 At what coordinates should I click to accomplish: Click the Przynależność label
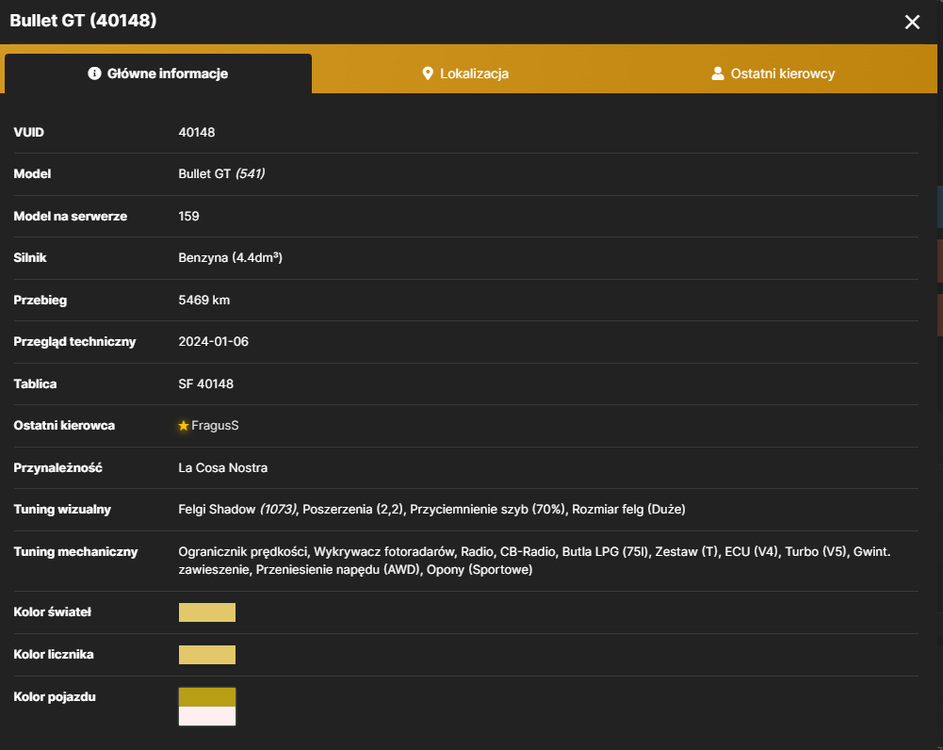[x=58, y=467]
